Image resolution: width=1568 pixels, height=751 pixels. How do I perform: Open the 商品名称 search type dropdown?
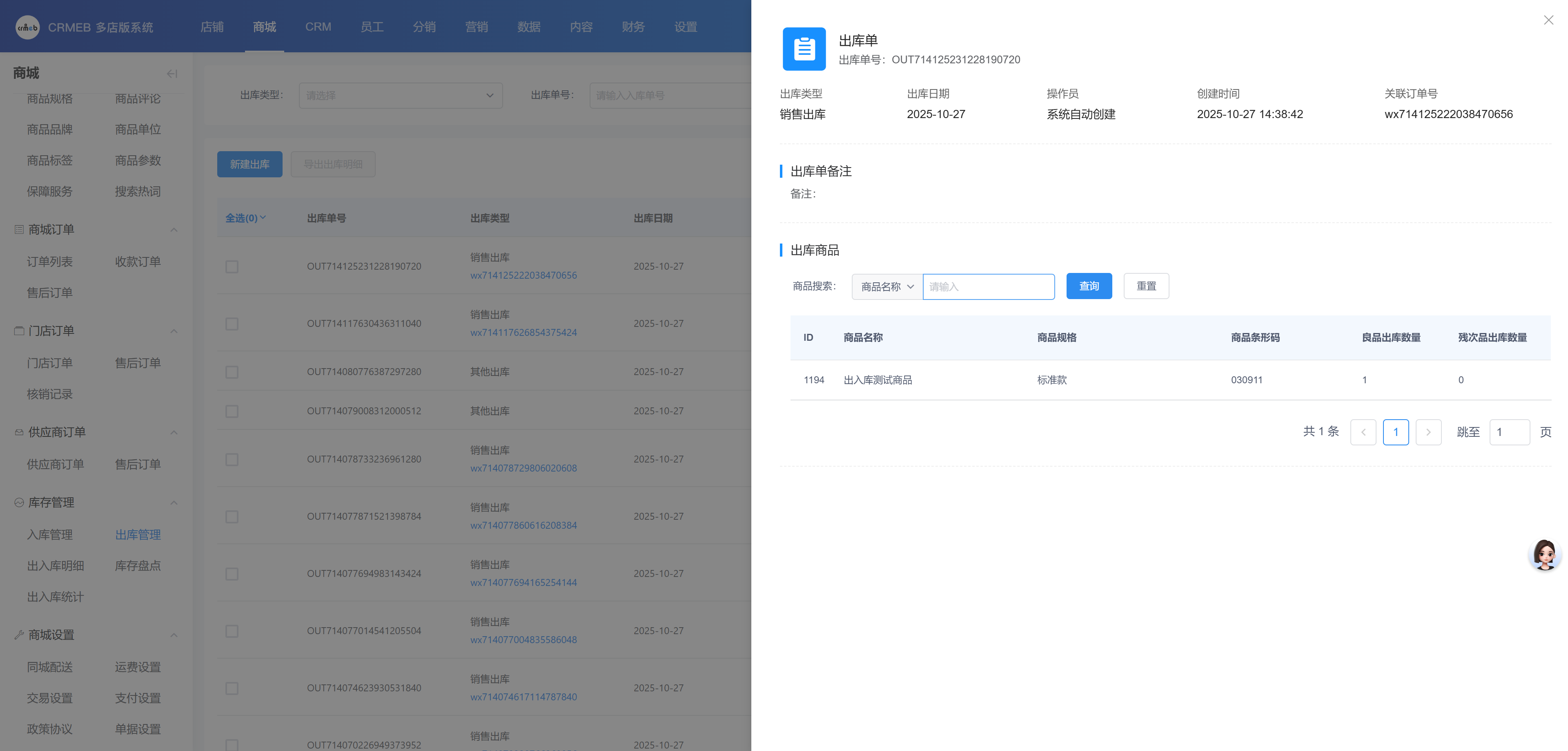coord(887,287)
